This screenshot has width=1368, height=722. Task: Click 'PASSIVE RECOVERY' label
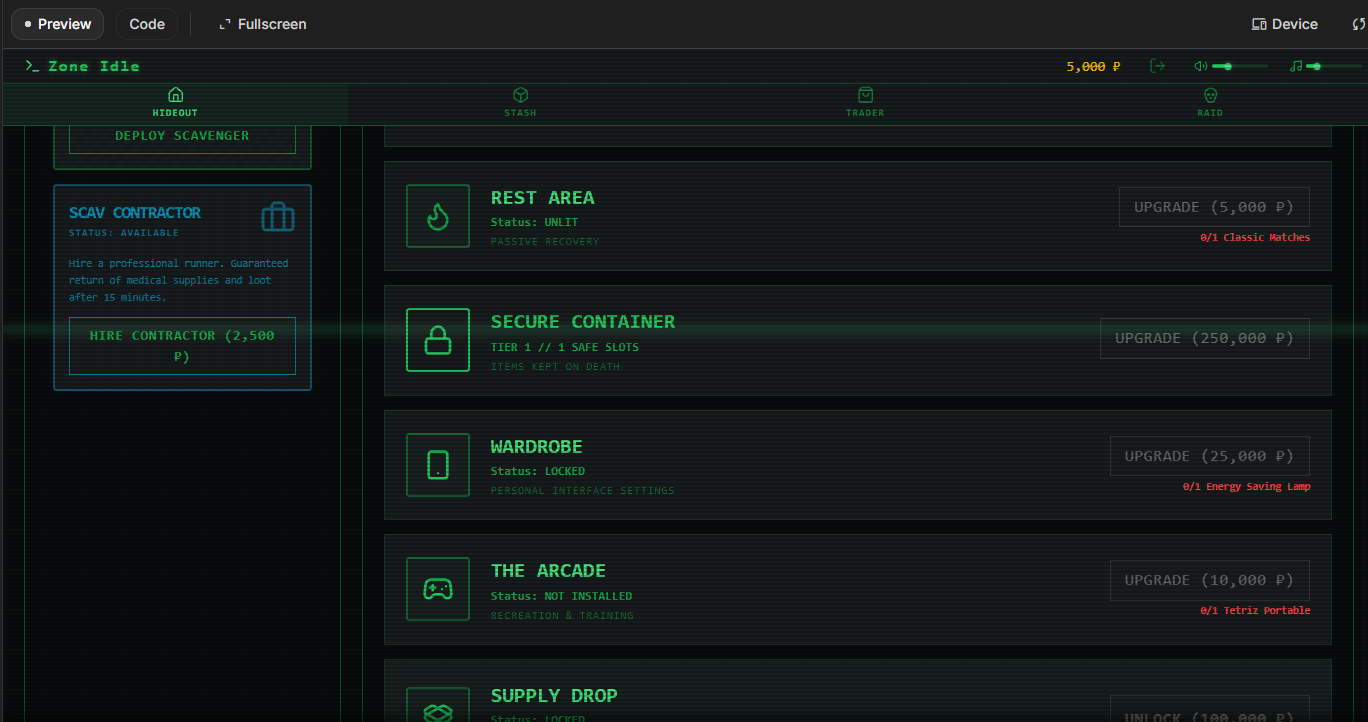[545, 242]
